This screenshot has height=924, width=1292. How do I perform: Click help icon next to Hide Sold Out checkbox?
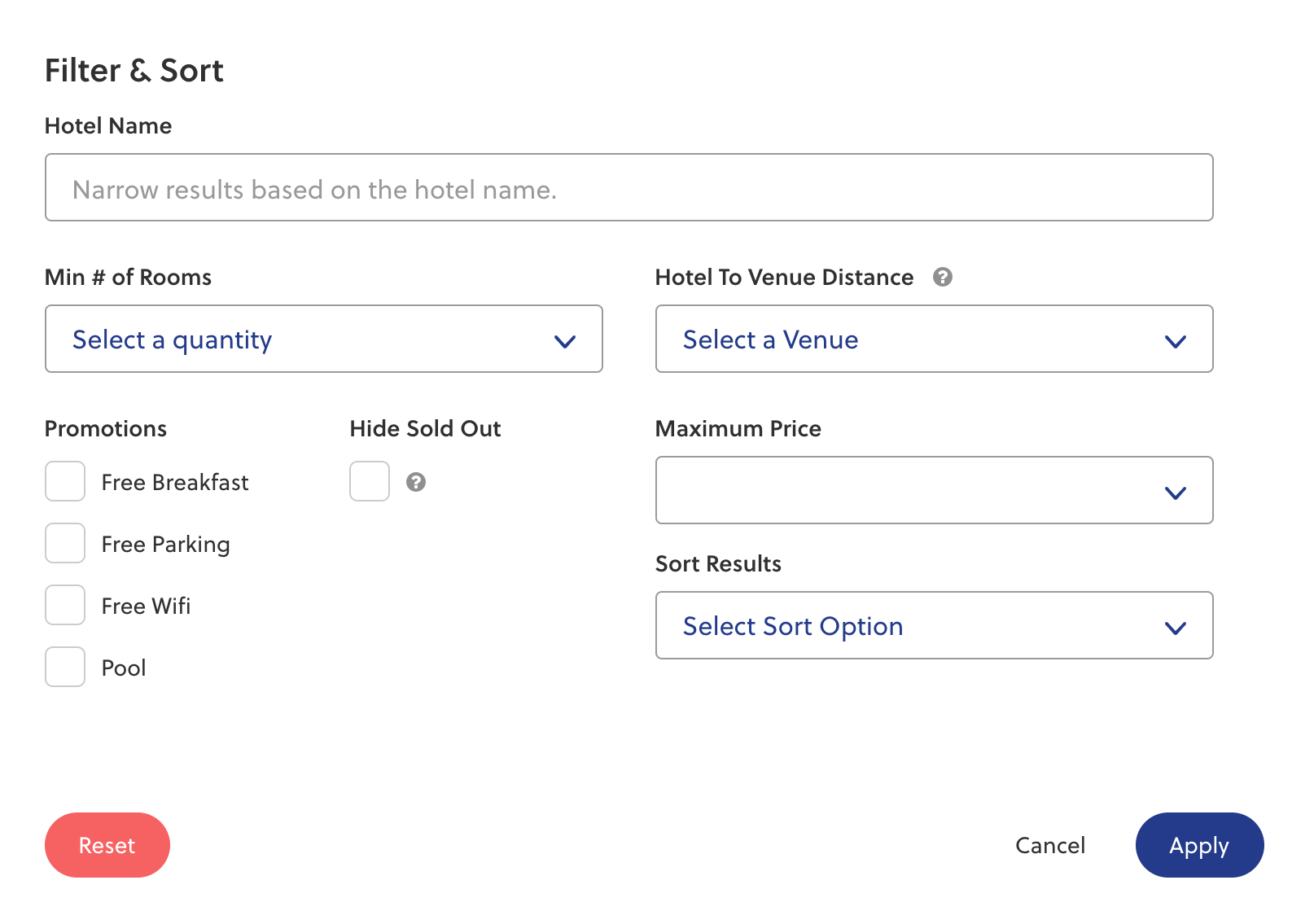point(416,482)
